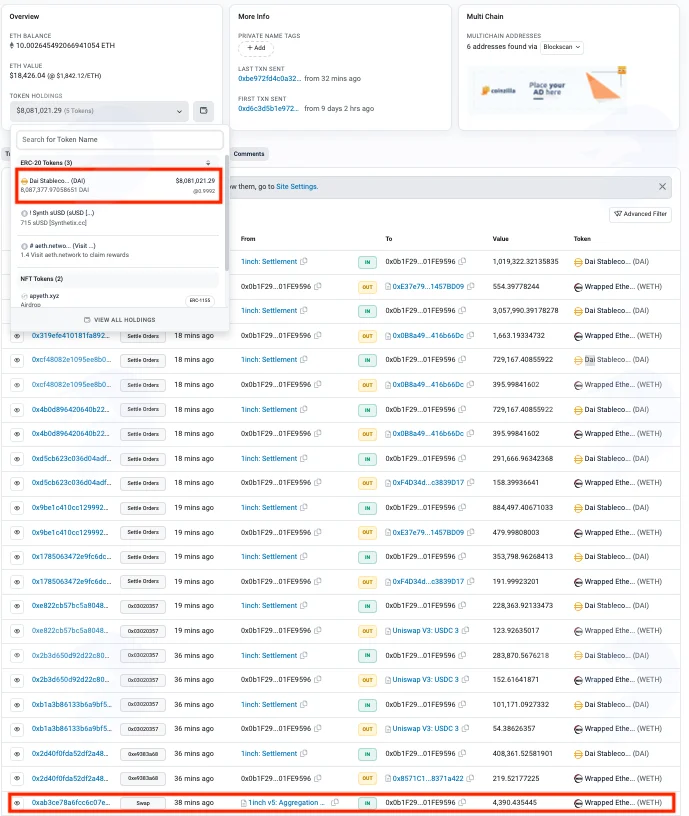
Task: Toggle eye icon for the 479.99808003 row
Action: (x=17, y=532)
